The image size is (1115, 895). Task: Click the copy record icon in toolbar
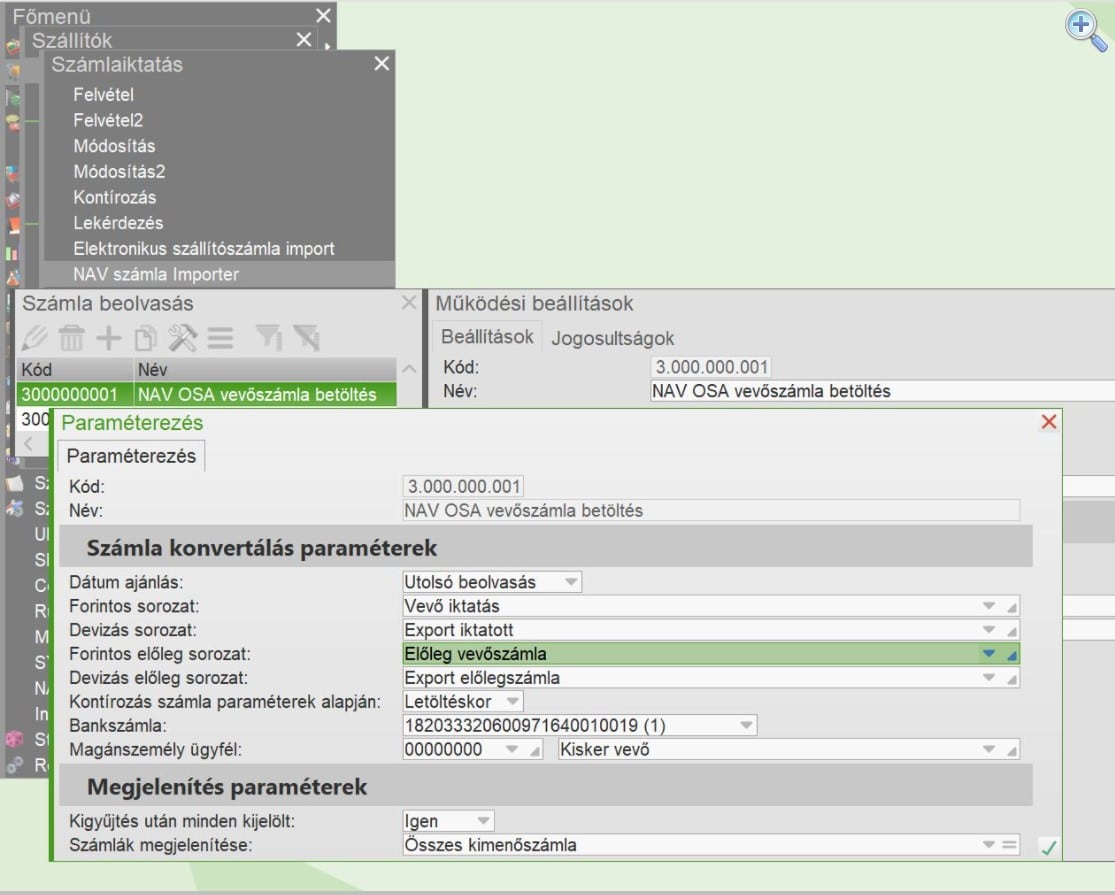coord(146,338)
